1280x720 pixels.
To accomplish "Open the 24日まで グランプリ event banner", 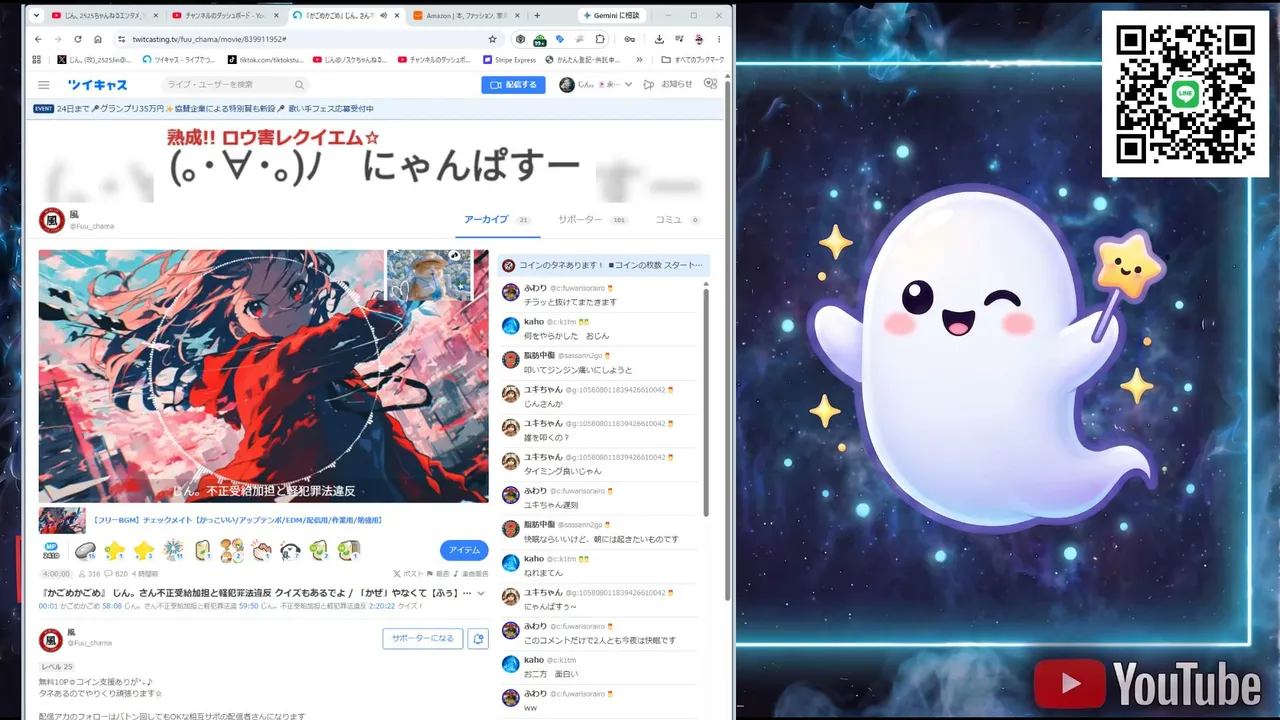I will coord(205,108).
